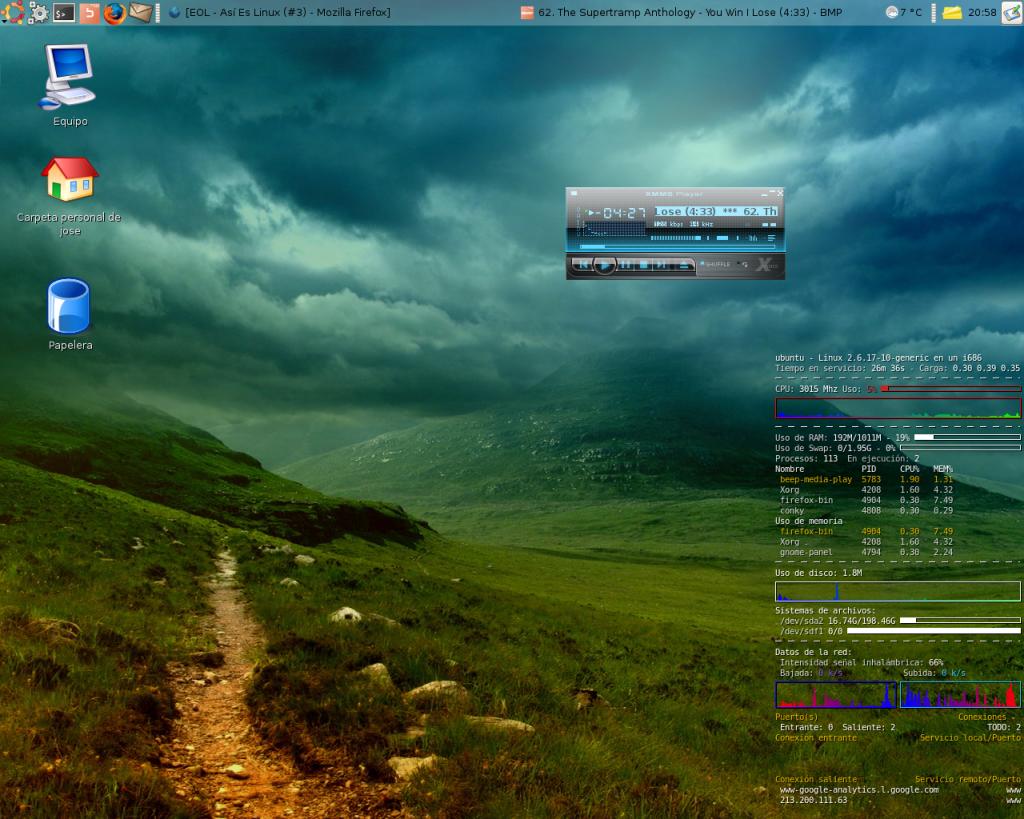Click the Subida upload traffic graph
The image size is (1024, 819).
(961, 695)
